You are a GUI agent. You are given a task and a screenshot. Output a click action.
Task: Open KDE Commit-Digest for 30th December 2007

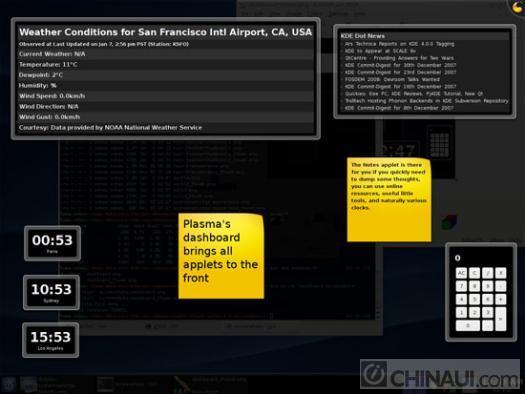[400, 65]
